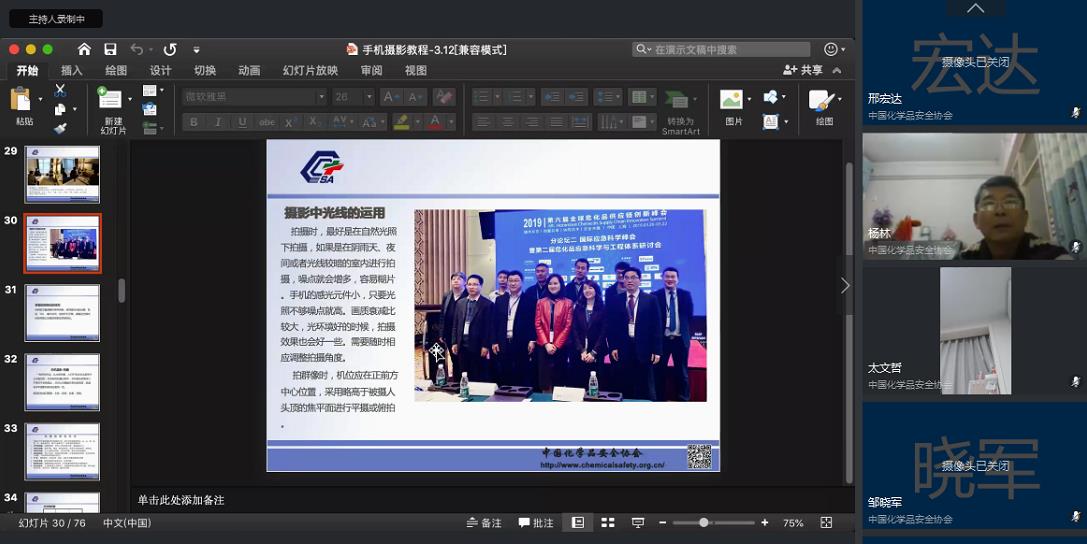Switch to slide sorter grid view

point(606,523)
